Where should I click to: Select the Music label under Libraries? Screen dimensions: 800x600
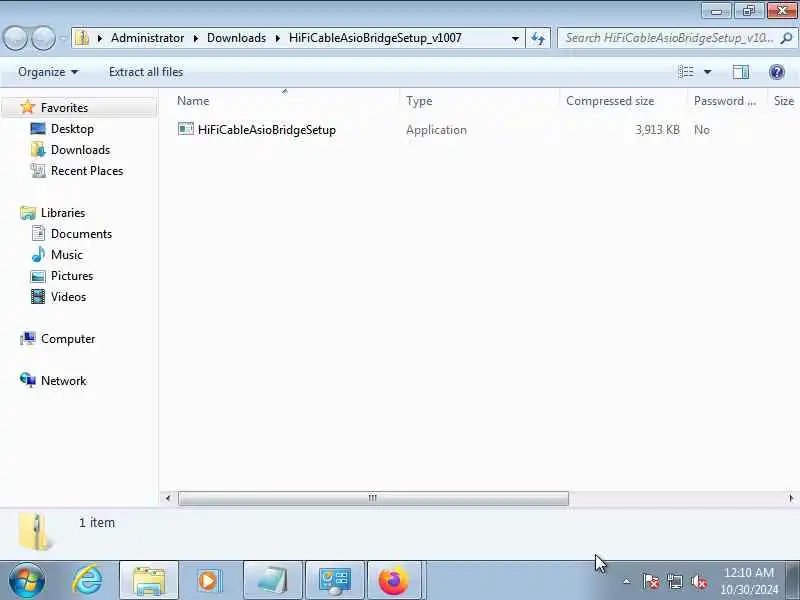(66, 255)
